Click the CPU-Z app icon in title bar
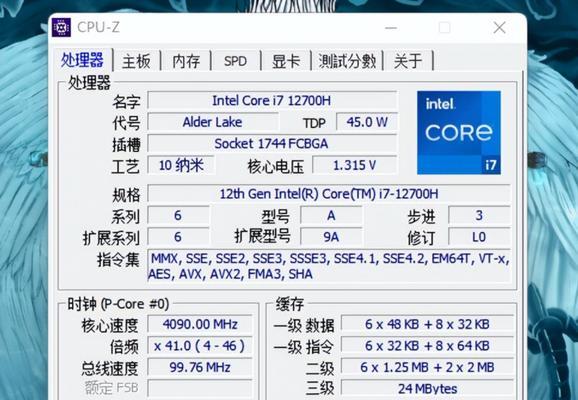 [61, 27]
